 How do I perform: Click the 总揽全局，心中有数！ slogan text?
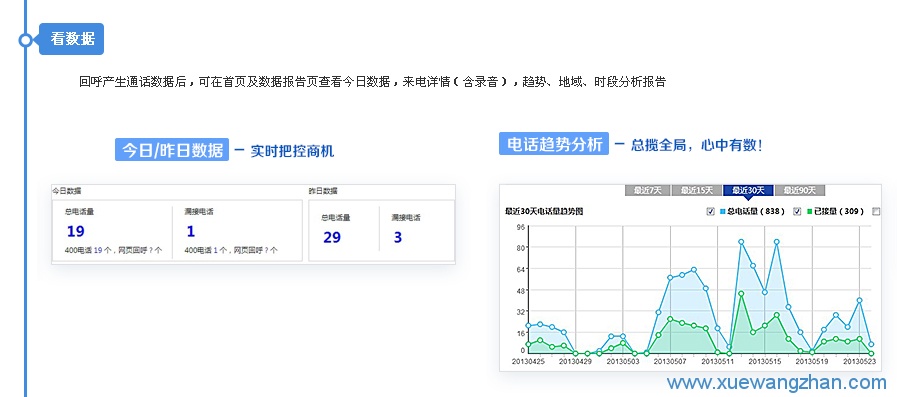[697, 145]
